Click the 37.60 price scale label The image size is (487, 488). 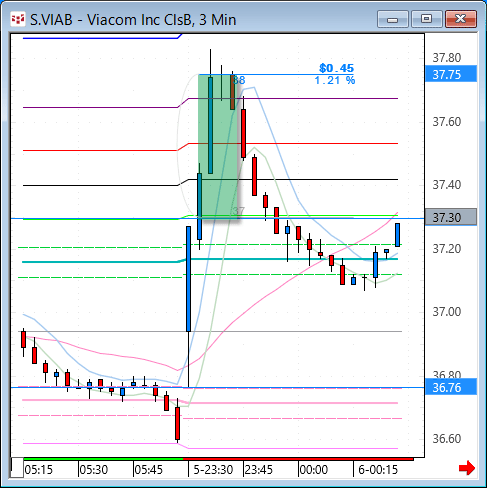pyautogui.click(x=447, y=122)
